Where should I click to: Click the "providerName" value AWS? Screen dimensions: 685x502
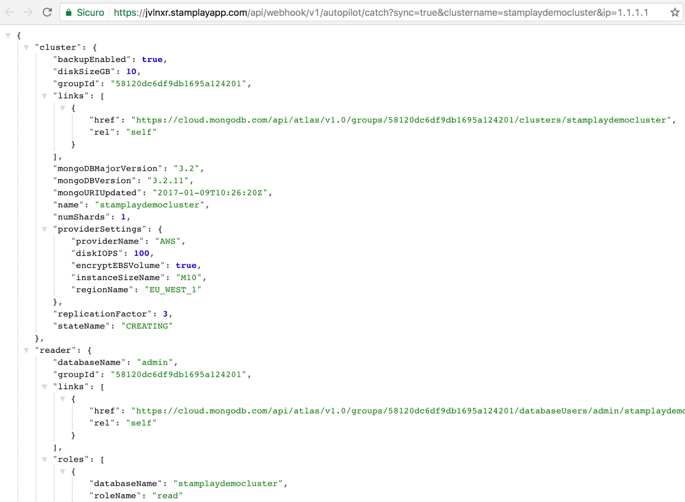coord(168,241)
